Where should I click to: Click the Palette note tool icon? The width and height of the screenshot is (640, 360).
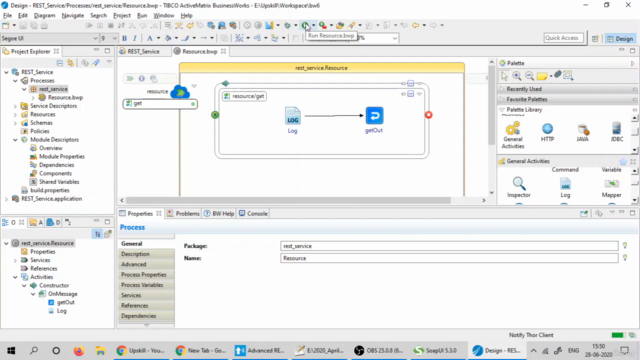point(542,76)
